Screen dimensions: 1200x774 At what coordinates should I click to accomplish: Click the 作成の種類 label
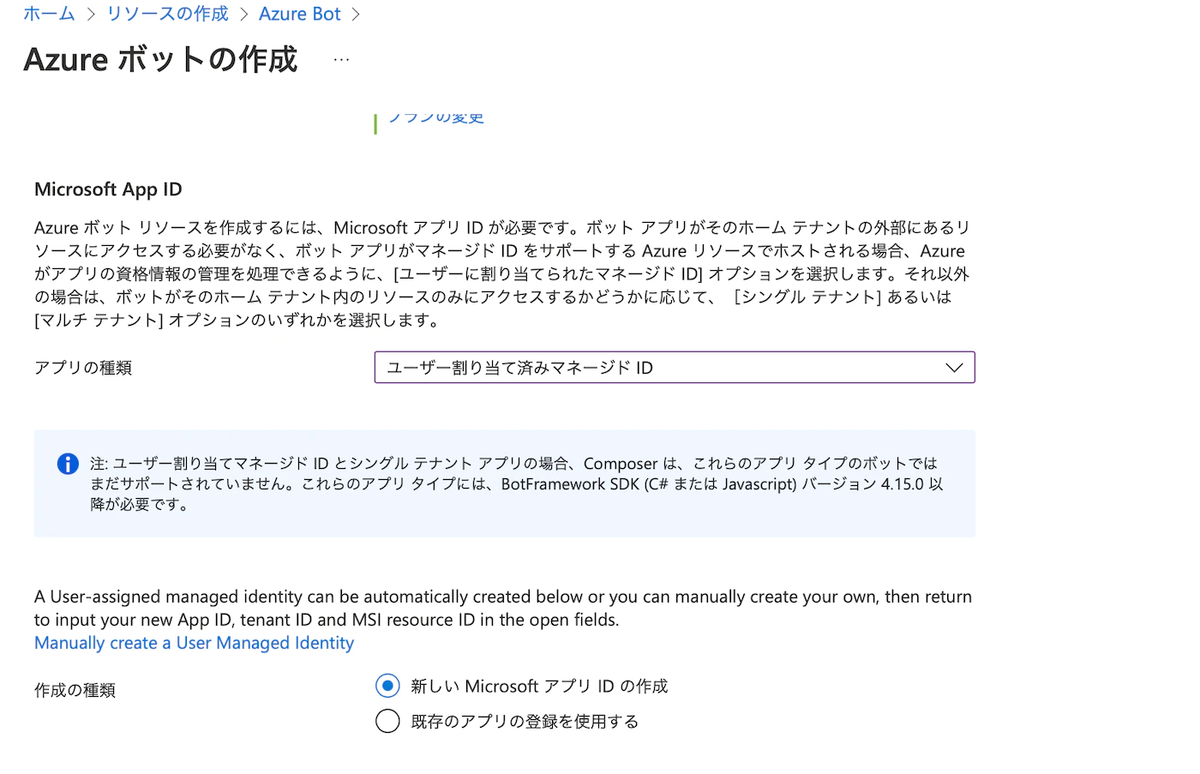[75, 690]
